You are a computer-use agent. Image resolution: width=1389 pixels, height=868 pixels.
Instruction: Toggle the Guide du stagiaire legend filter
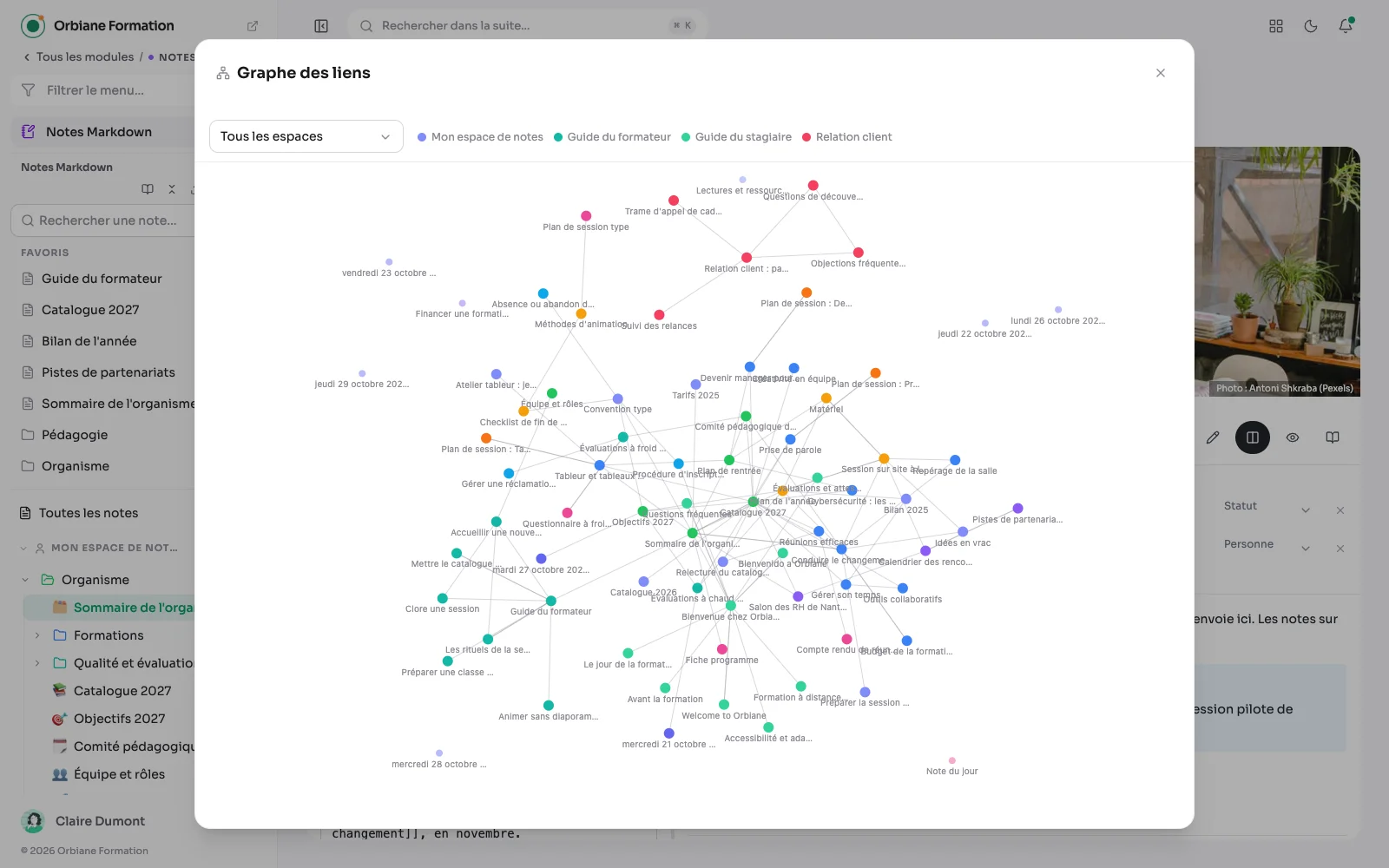[736, 137]
